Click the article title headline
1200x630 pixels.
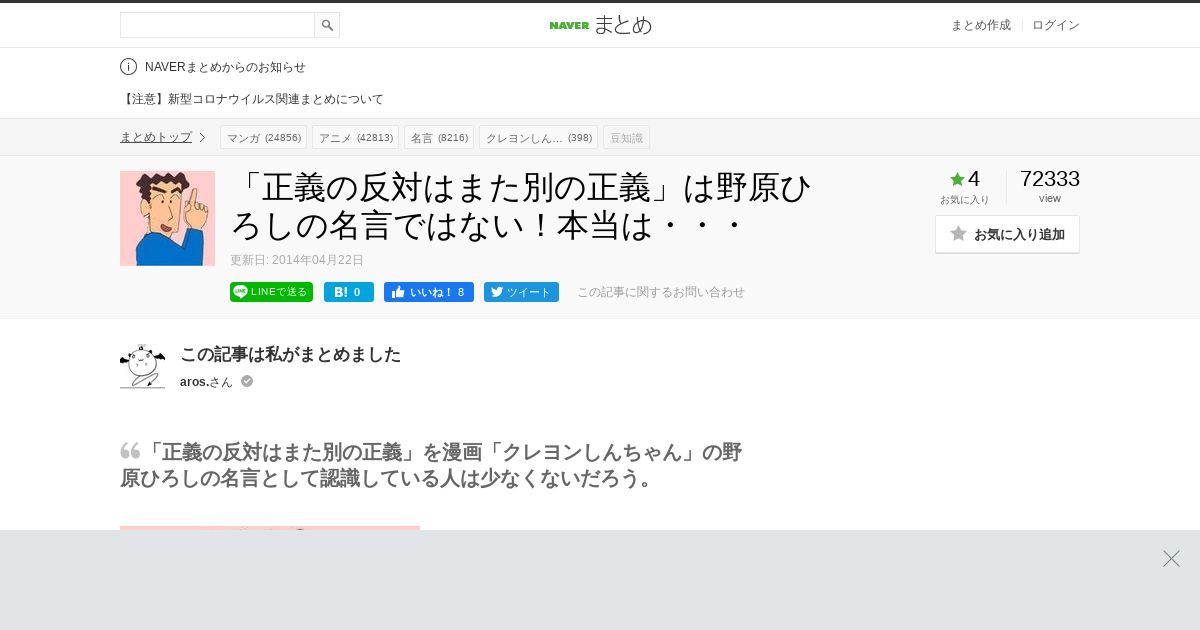coord(521,207)
